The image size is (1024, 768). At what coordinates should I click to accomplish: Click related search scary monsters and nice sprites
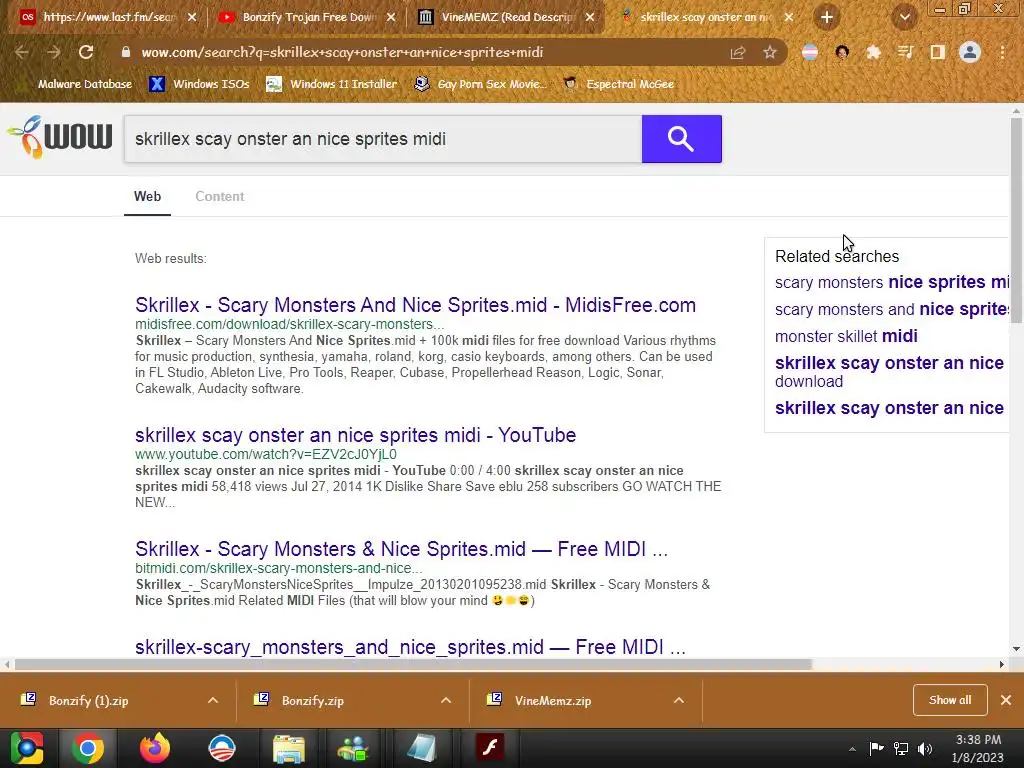pos(891,309)
